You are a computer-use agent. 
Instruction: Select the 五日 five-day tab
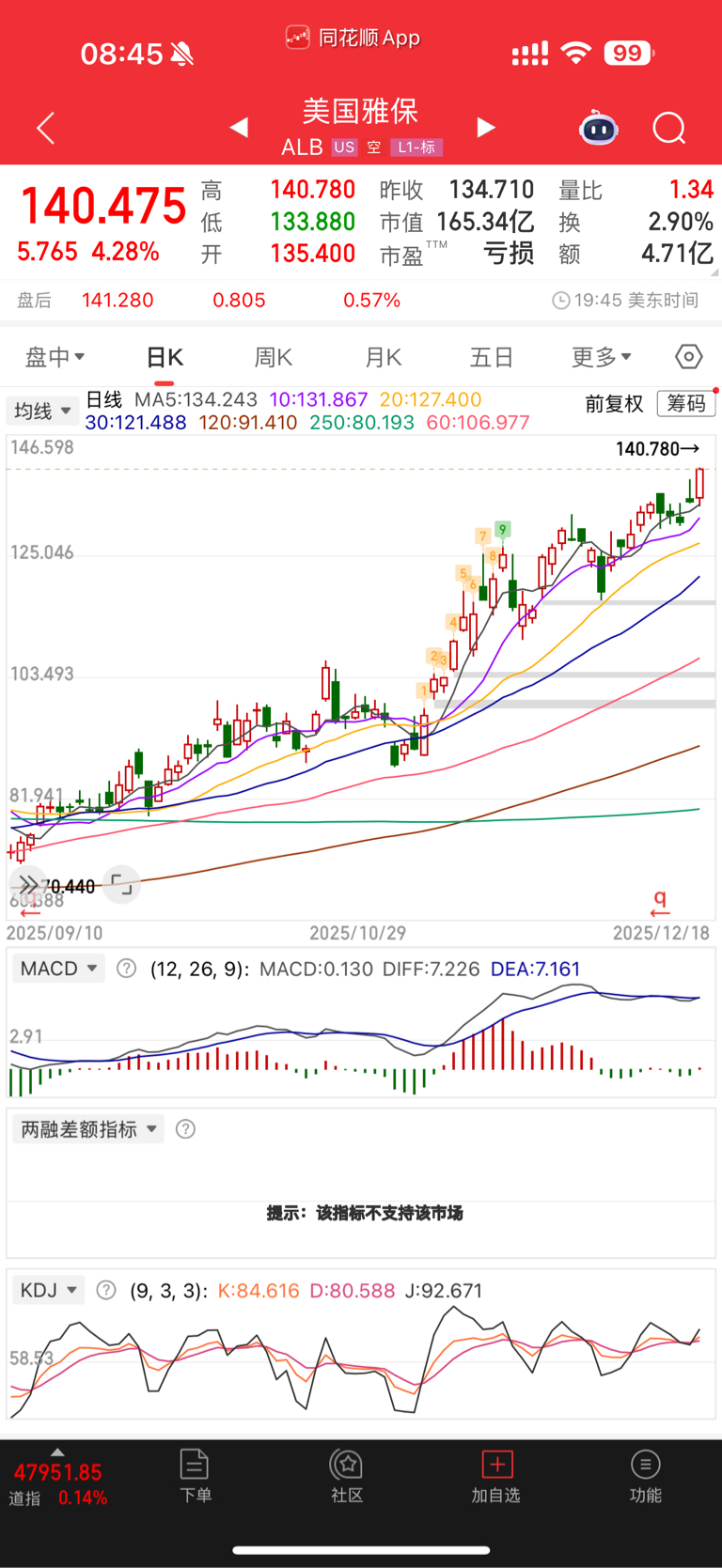point(492,358)
